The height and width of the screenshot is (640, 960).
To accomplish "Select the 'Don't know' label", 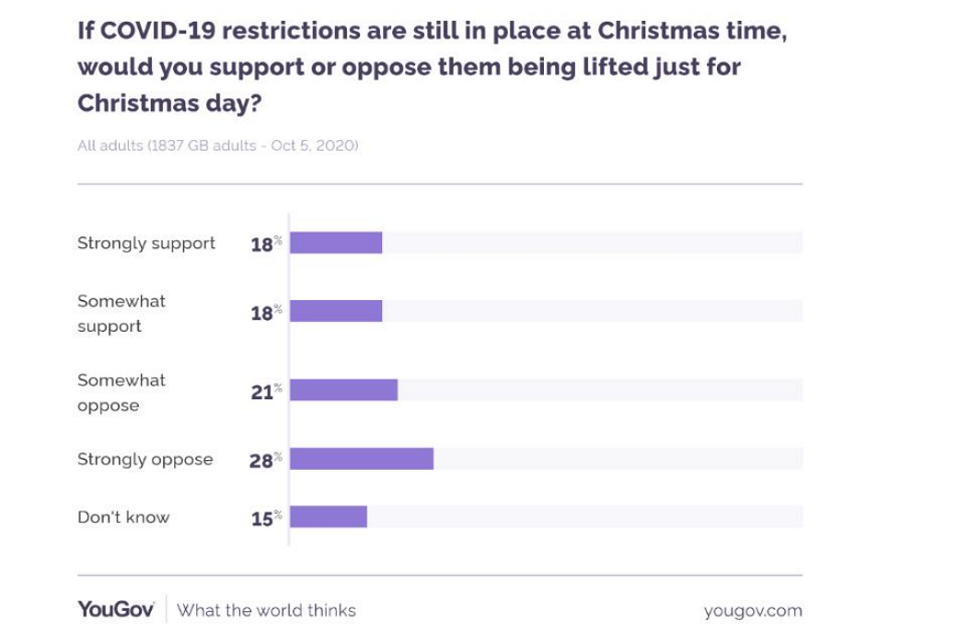I will click(124, 517).
